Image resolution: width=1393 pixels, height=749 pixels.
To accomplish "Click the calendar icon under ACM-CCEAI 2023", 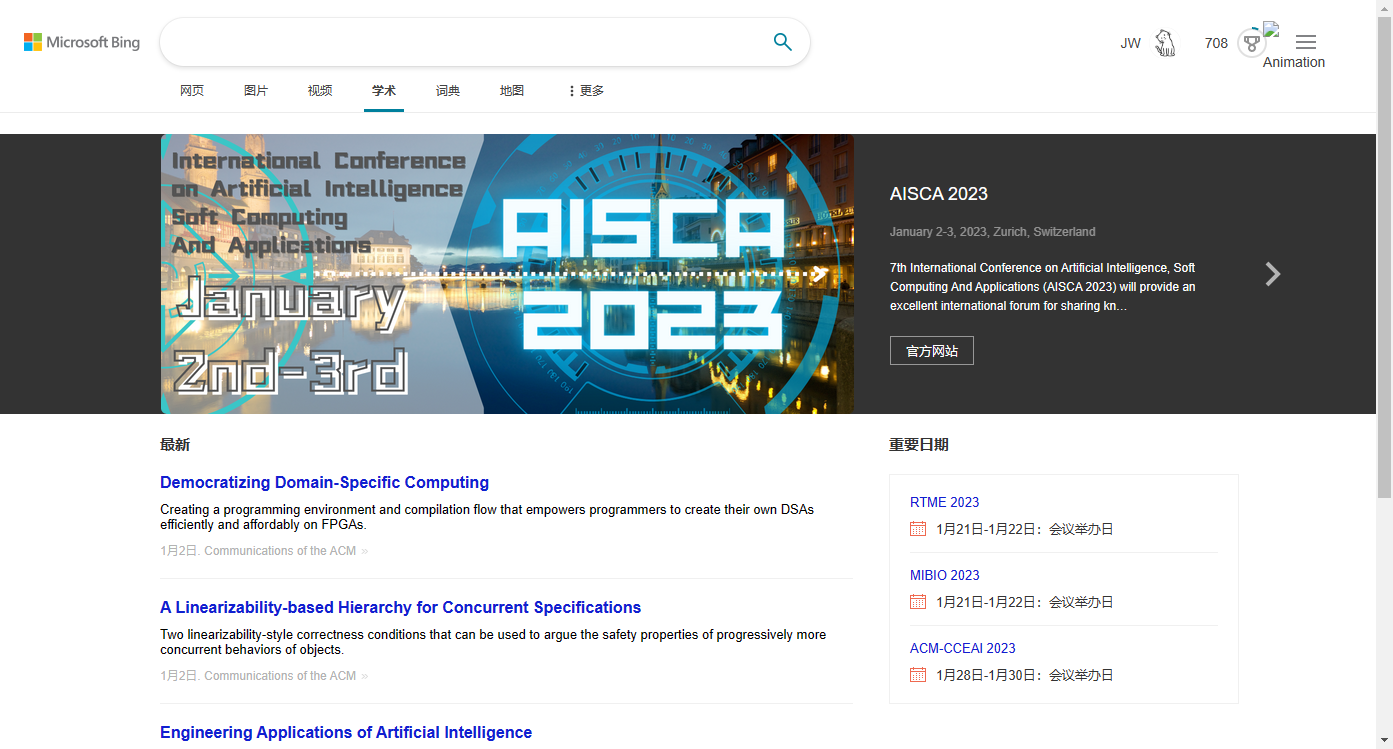I will 918,675.
